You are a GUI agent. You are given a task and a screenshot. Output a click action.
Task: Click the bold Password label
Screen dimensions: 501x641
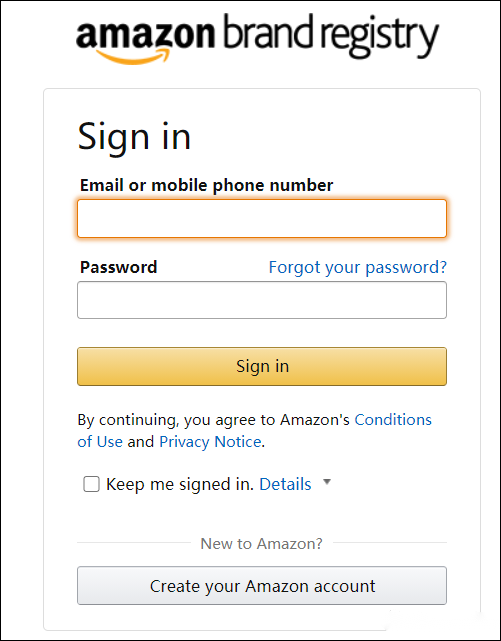point(119,267)
